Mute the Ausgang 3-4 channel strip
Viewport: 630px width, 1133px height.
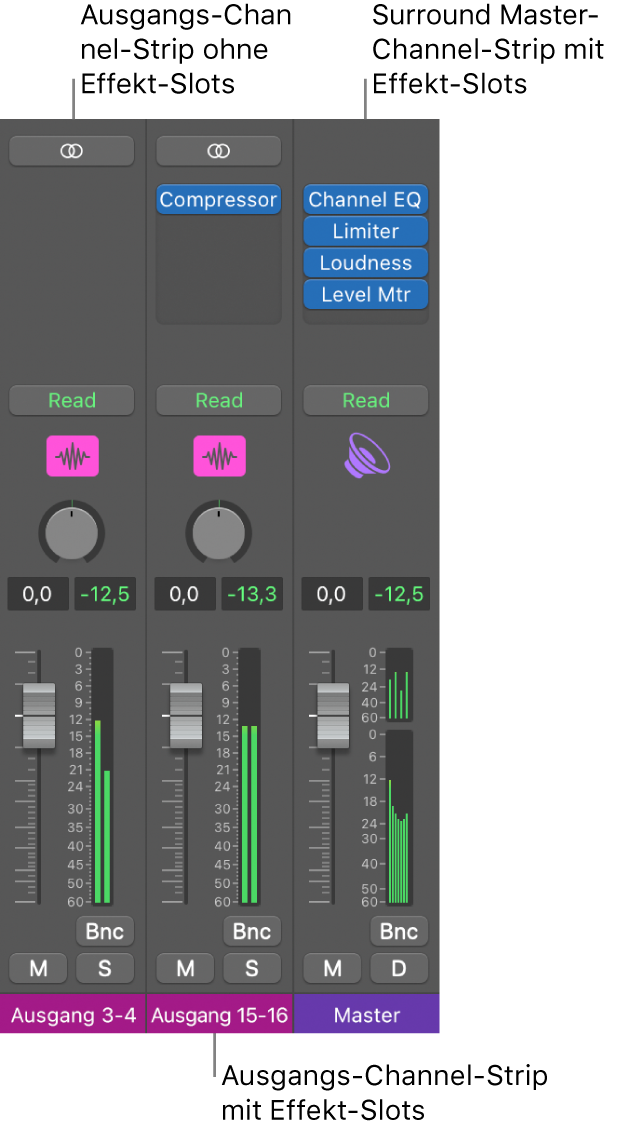pos(38,968)
